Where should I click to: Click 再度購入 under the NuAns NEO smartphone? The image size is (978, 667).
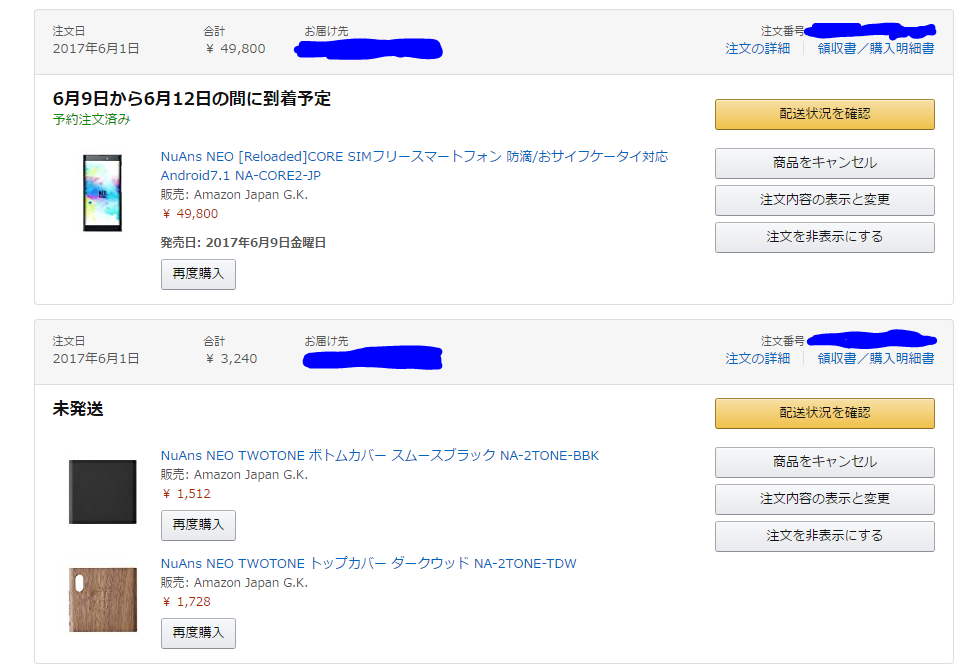(198, 274)
